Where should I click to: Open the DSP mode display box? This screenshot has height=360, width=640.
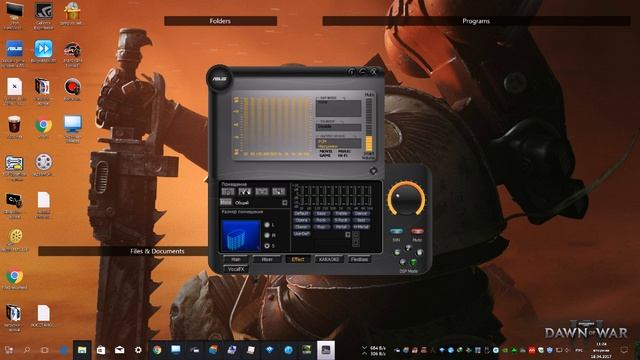[x=338, y=108]
